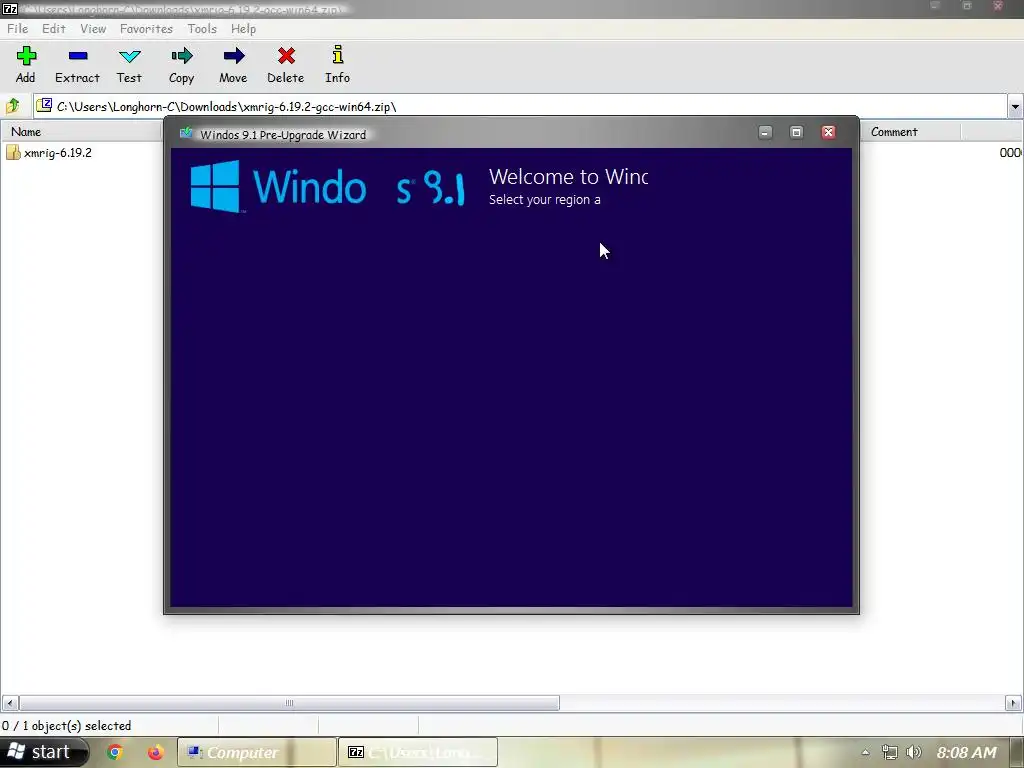Click the scroll left arrow

coord(10,703)
